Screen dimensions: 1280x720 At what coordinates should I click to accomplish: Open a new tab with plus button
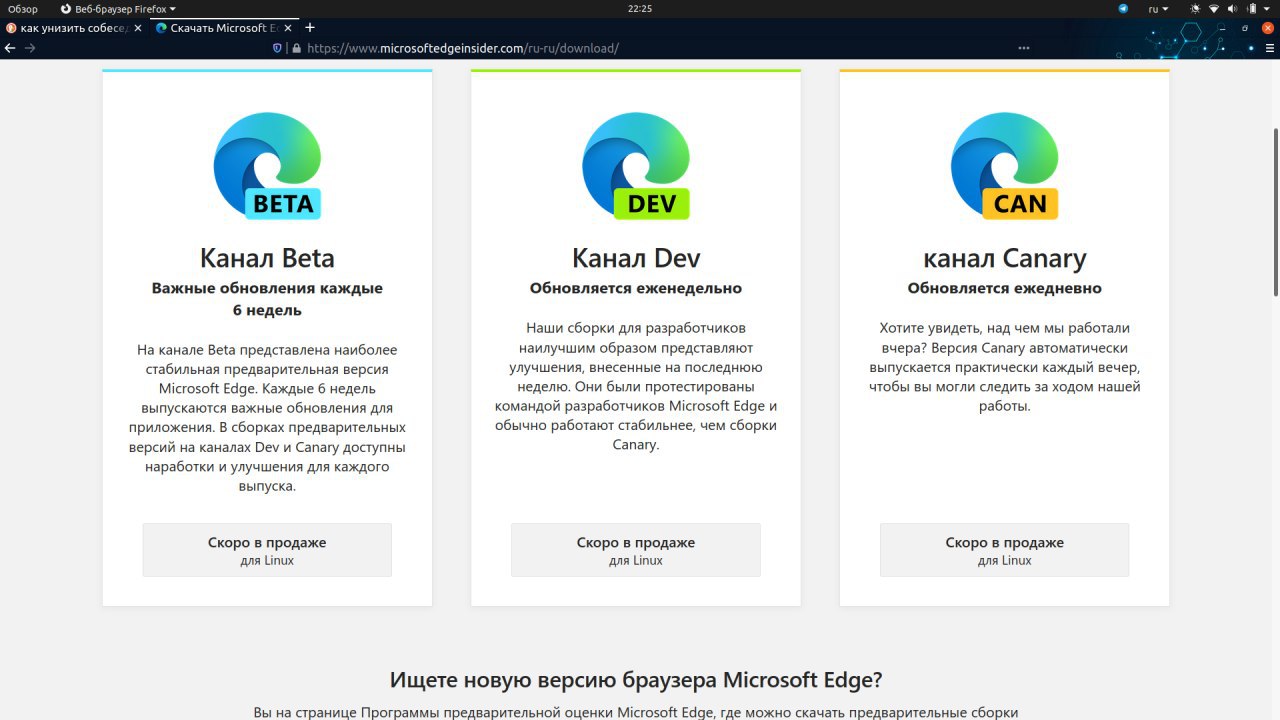click(310, 28)
